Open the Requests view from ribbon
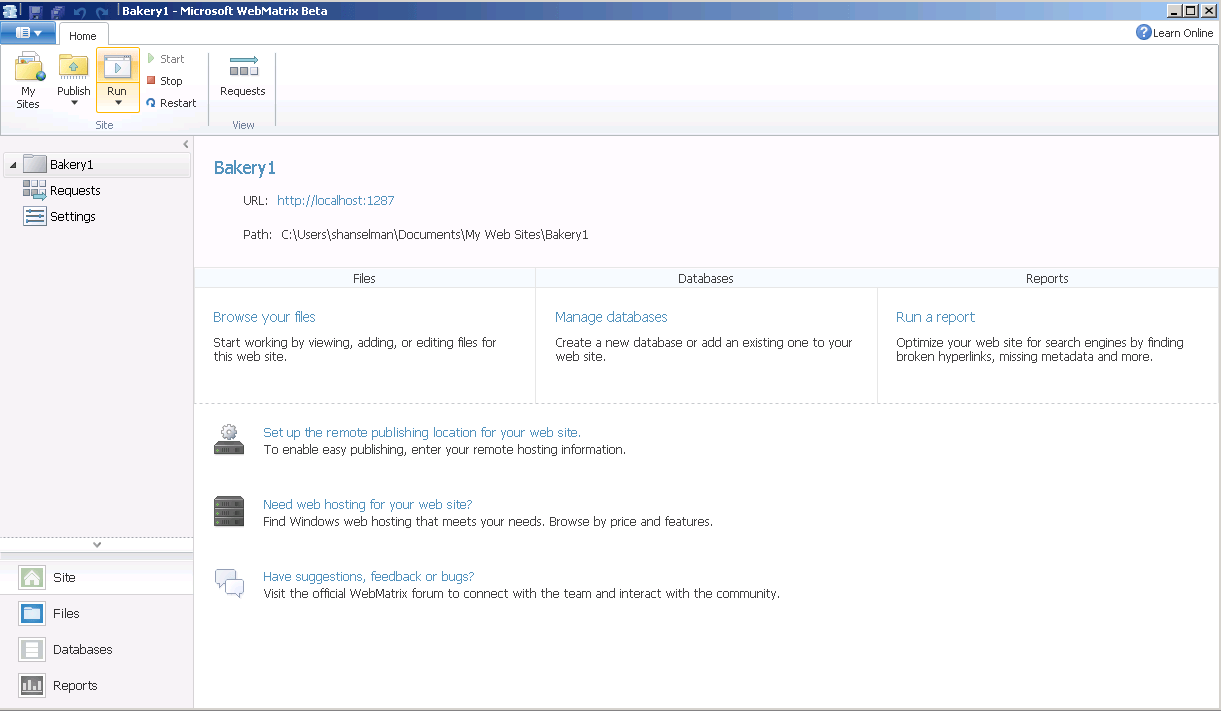Viewport: 1221px width, 711px height. (243, 77)
